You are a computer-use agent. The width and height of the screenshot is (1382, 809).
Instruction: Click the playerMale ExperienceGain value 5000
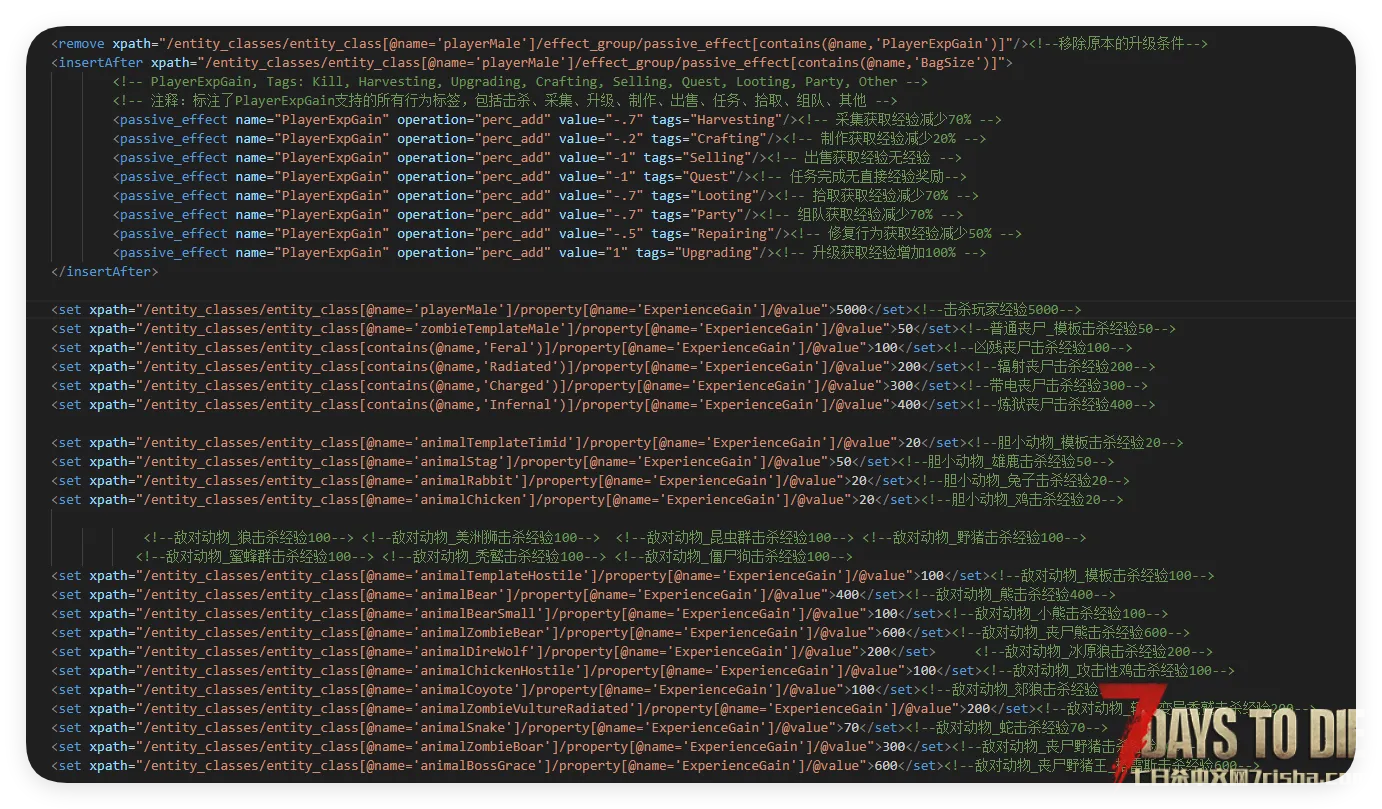coord(851,310)
